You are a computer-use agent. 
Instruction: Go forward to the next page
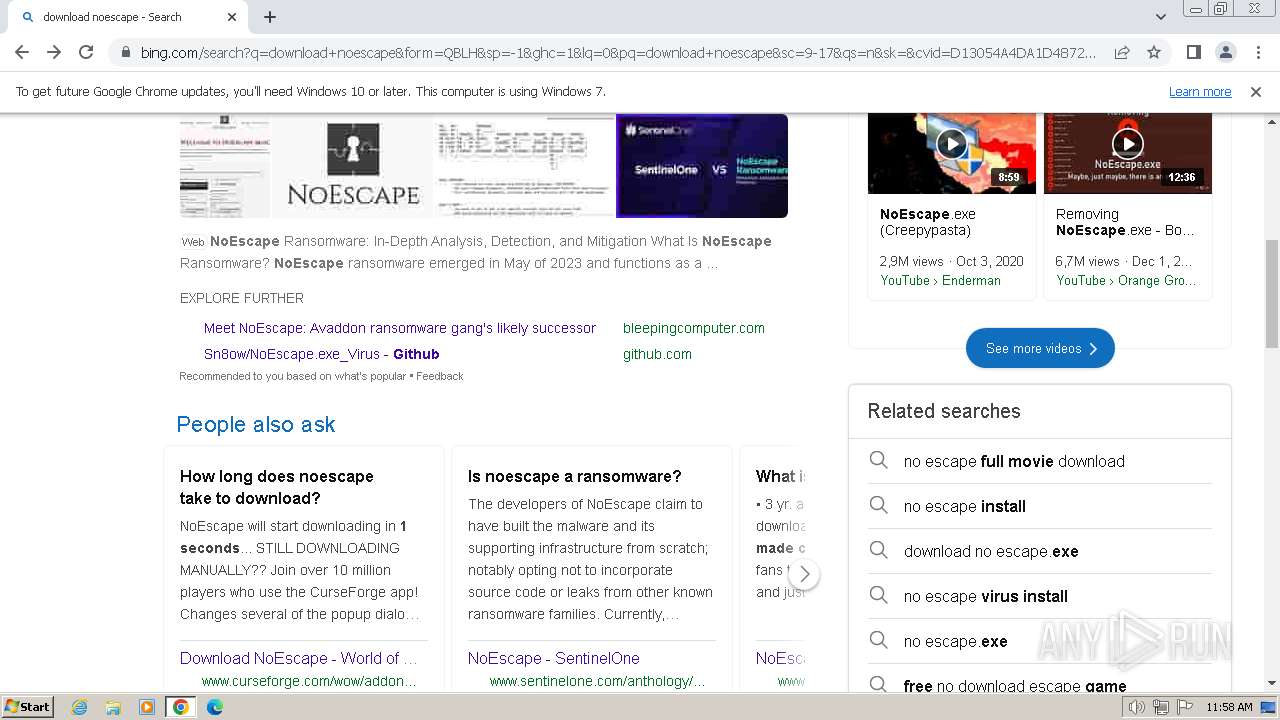pos(54,52)
